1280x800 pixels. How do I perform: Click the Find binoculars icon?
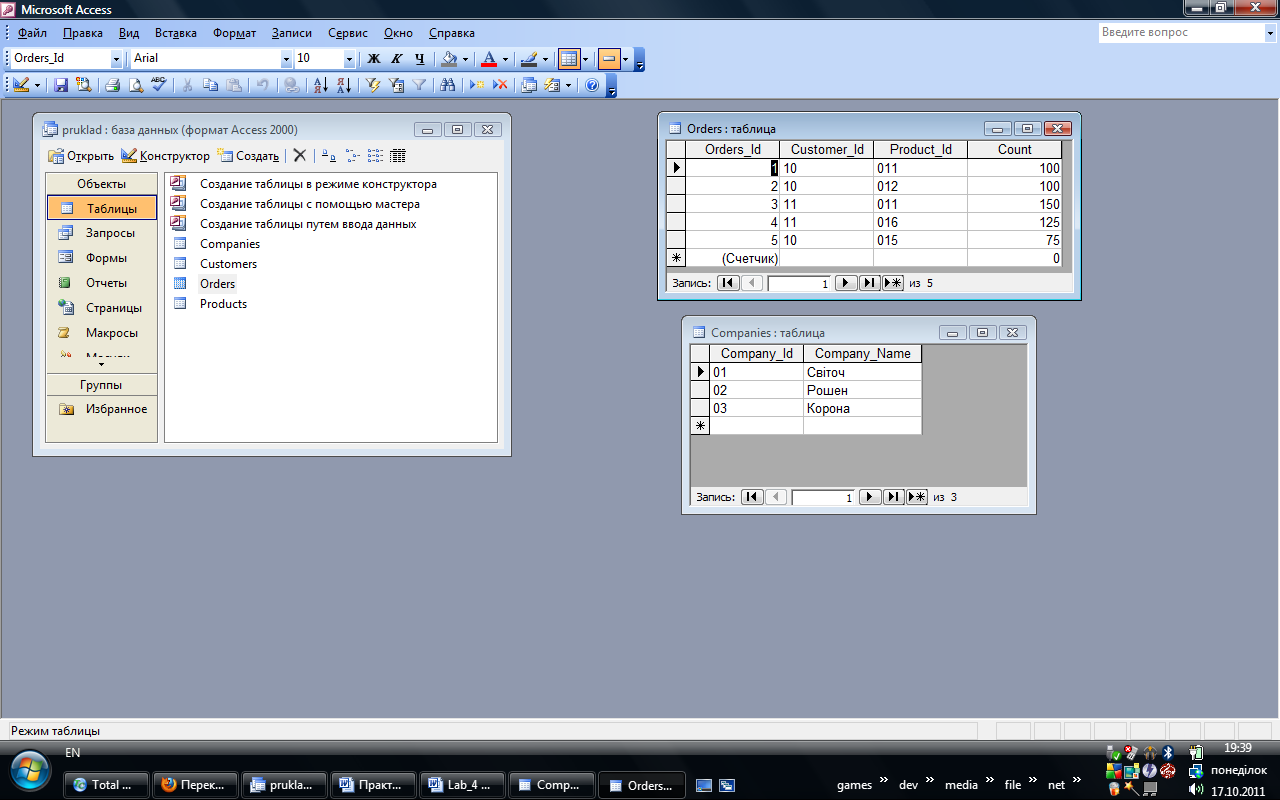tap(448, 86)
